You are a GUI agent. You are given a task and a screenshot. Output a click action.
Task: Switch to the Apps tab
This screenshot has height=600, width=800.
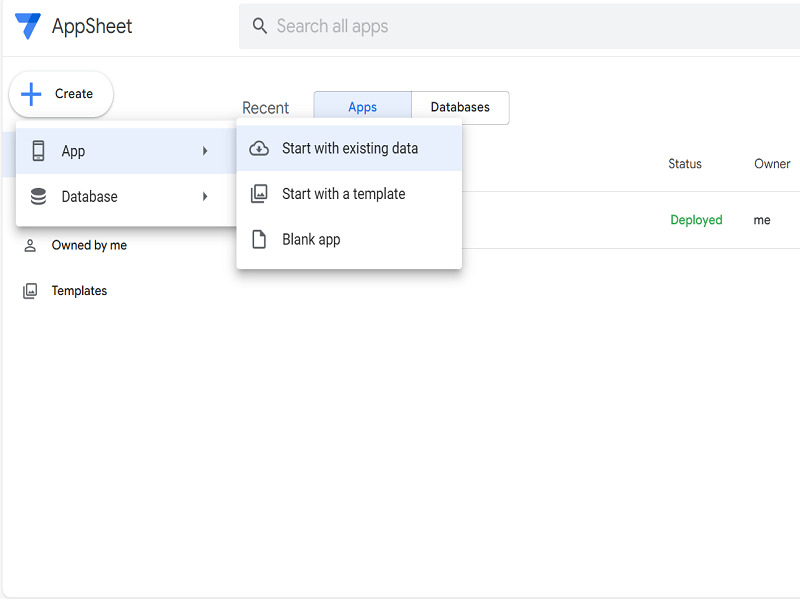(362, 108)
